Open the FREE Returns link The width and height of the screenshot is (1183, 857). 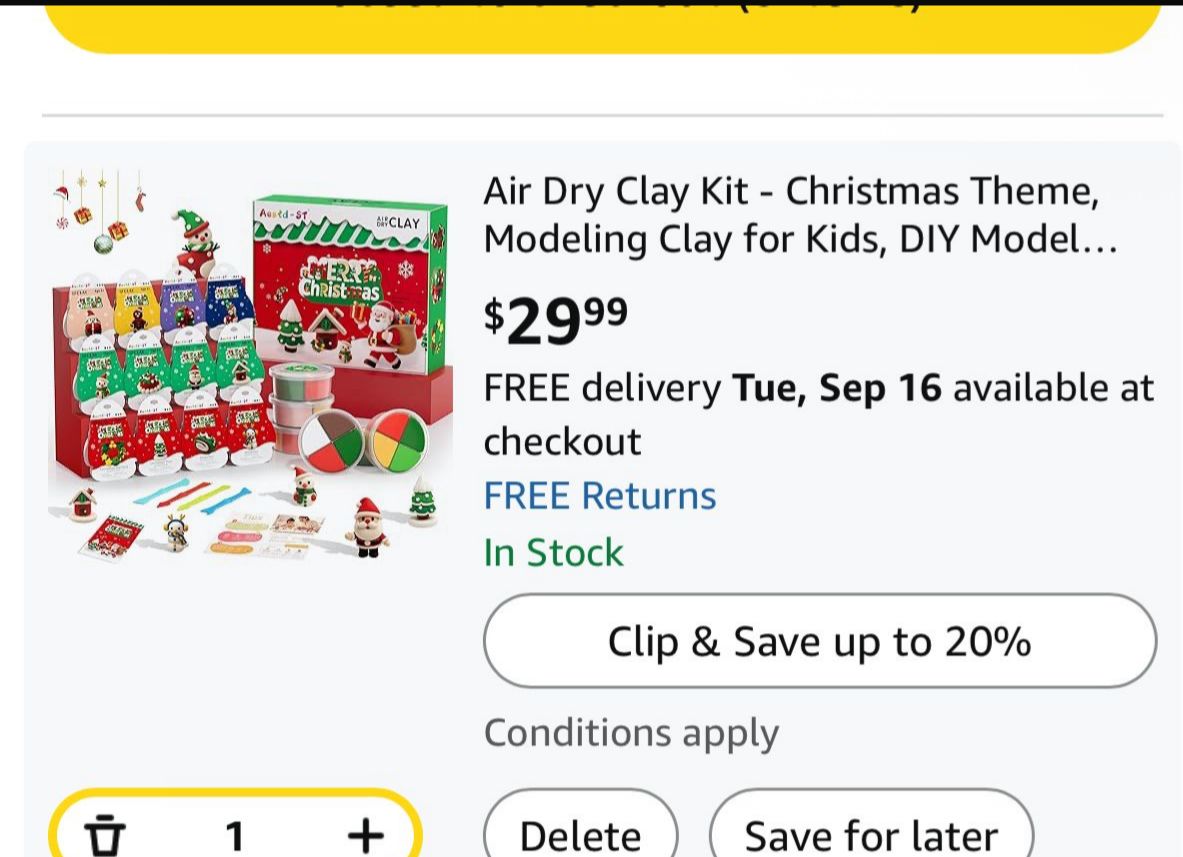point(600,496)
